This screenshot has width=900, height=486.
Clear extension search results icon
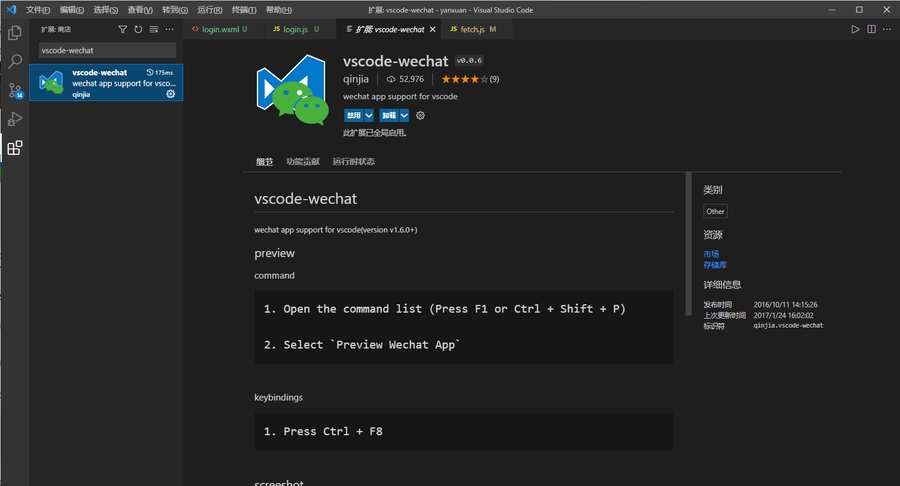point(153,30)
